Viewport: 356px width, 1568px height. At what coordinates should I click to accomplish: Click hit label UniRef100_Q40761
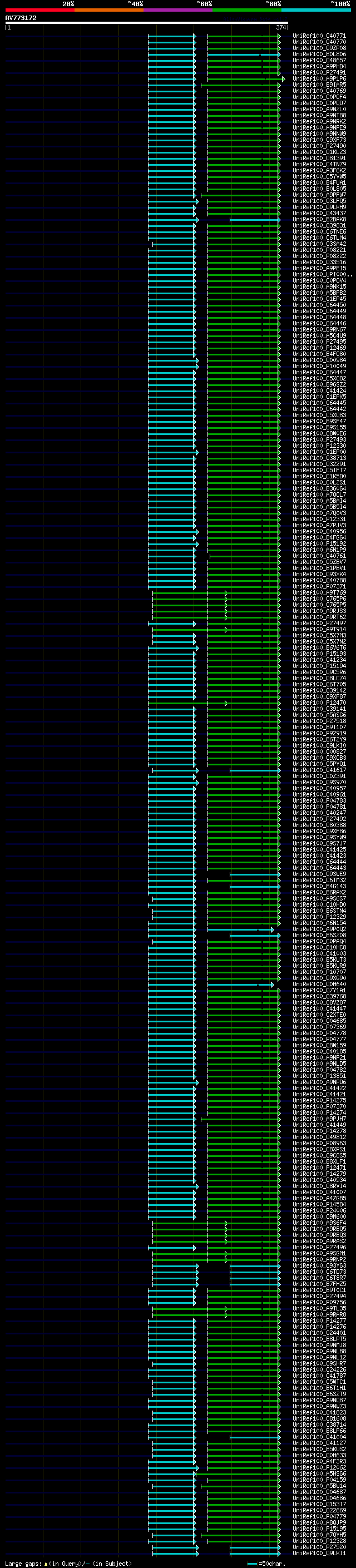[x=319, y=556]
